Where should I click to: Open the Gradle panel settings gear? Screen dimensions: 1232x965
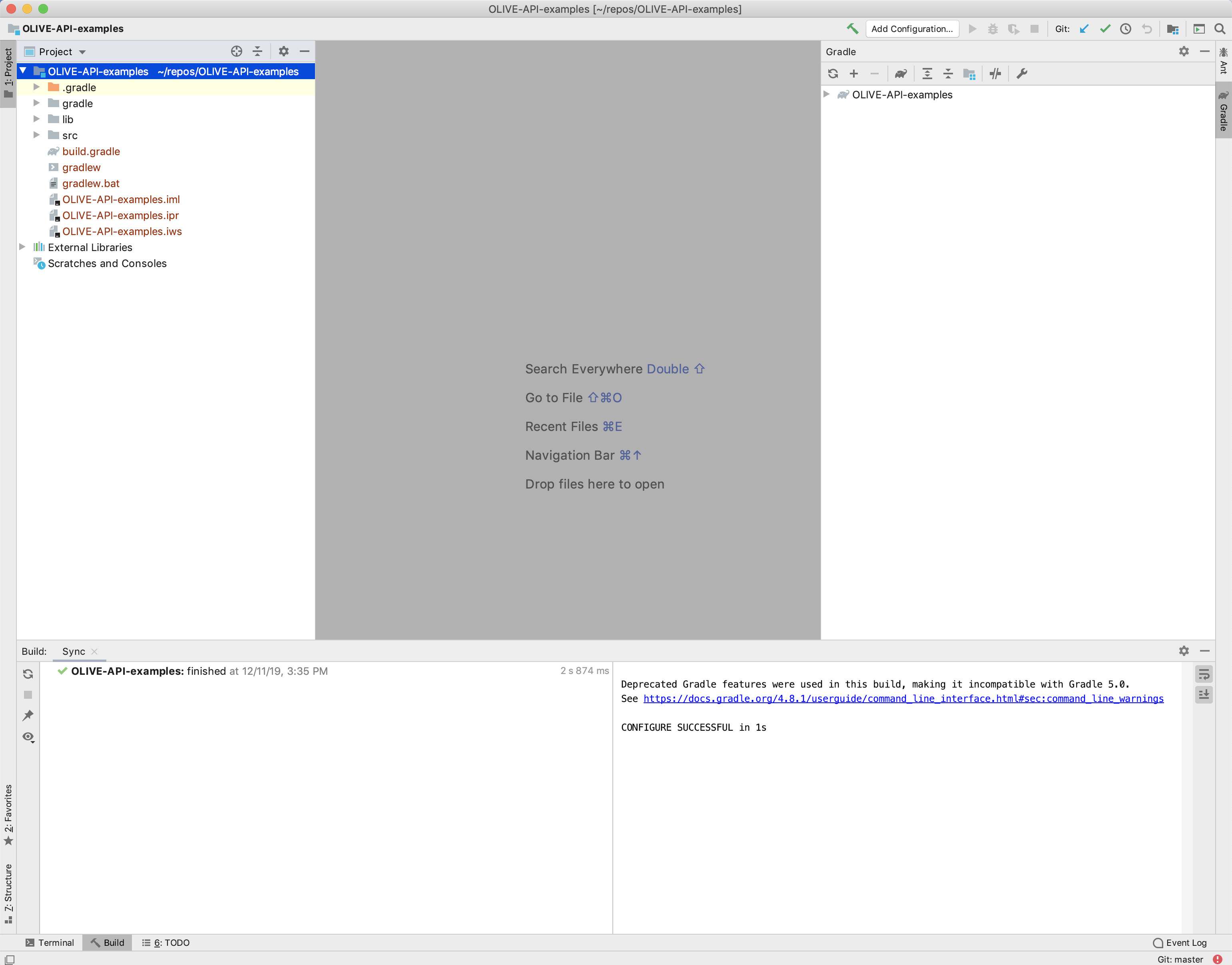coord(1183,52)
